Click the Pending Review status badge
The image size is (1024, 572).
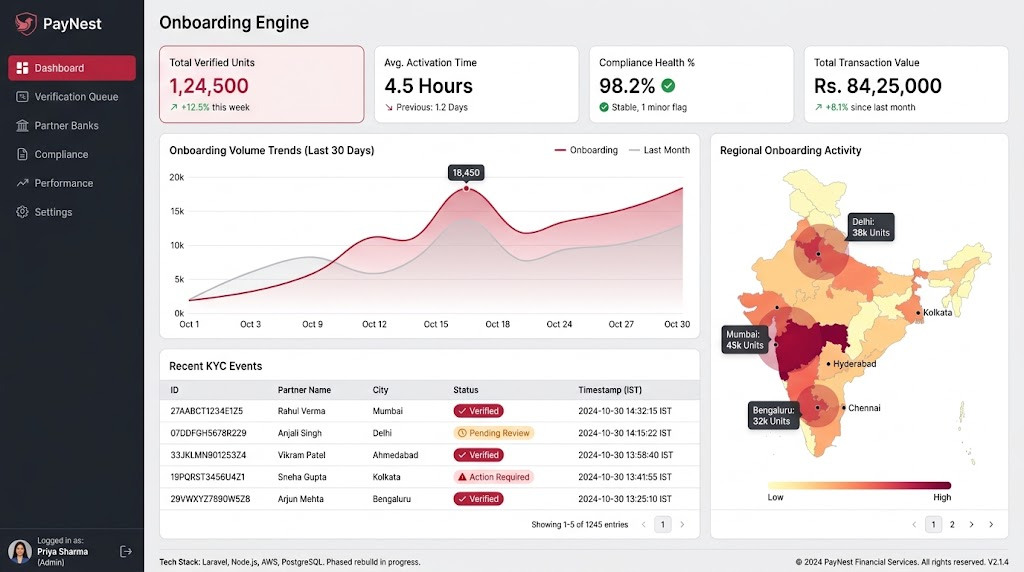coord(494,433)
